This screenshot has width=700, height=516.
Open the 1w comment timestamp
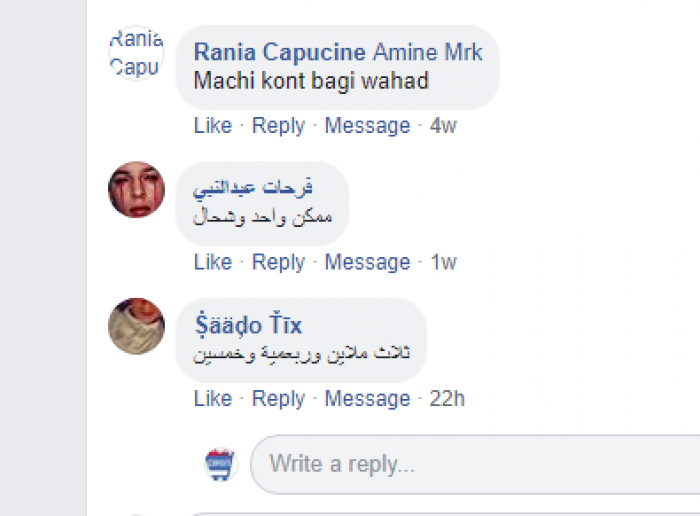pos(443,263)
